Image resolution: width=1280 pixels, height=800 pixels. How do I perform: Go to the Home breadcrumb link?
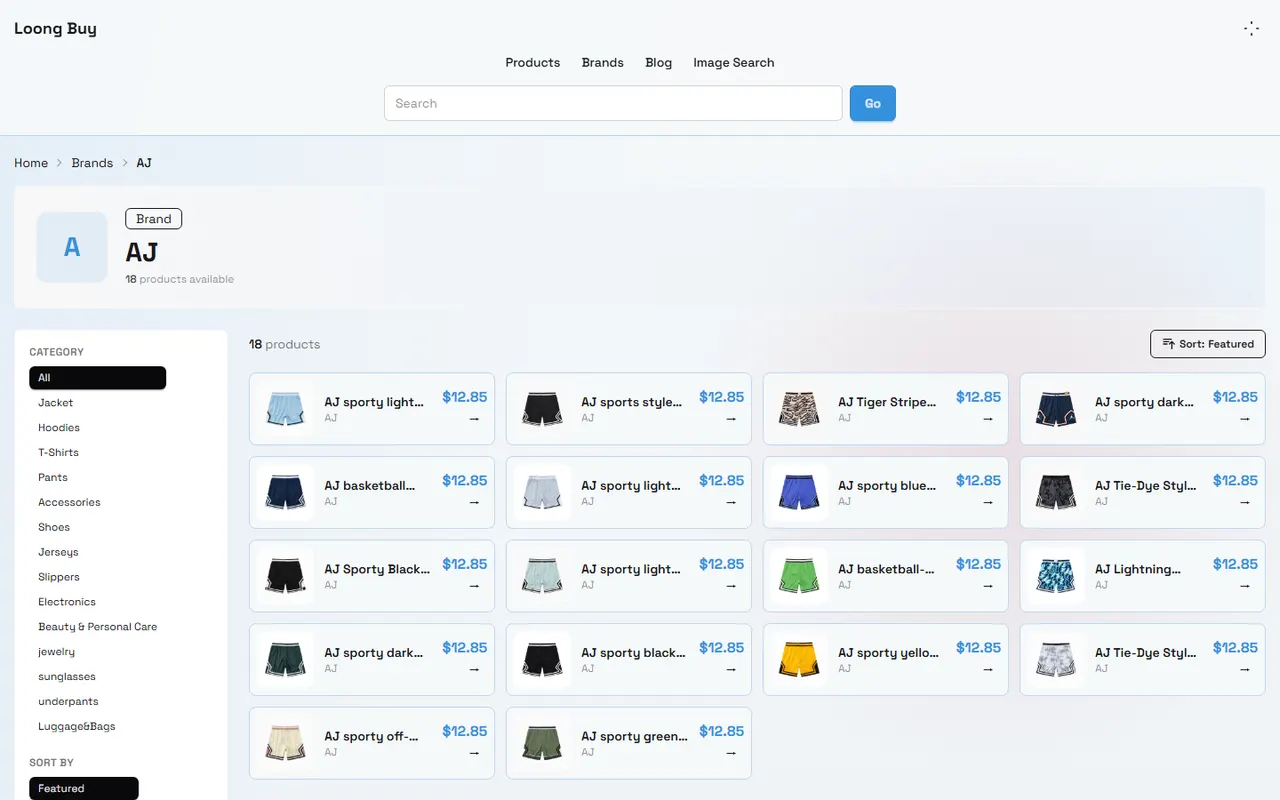[x=31, y=163]
